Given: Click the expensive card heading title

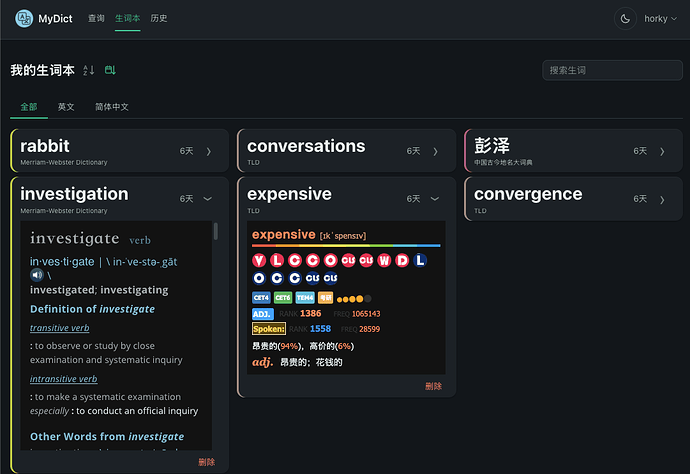Looking at the screenshot, I should click(x=290, y=194).
